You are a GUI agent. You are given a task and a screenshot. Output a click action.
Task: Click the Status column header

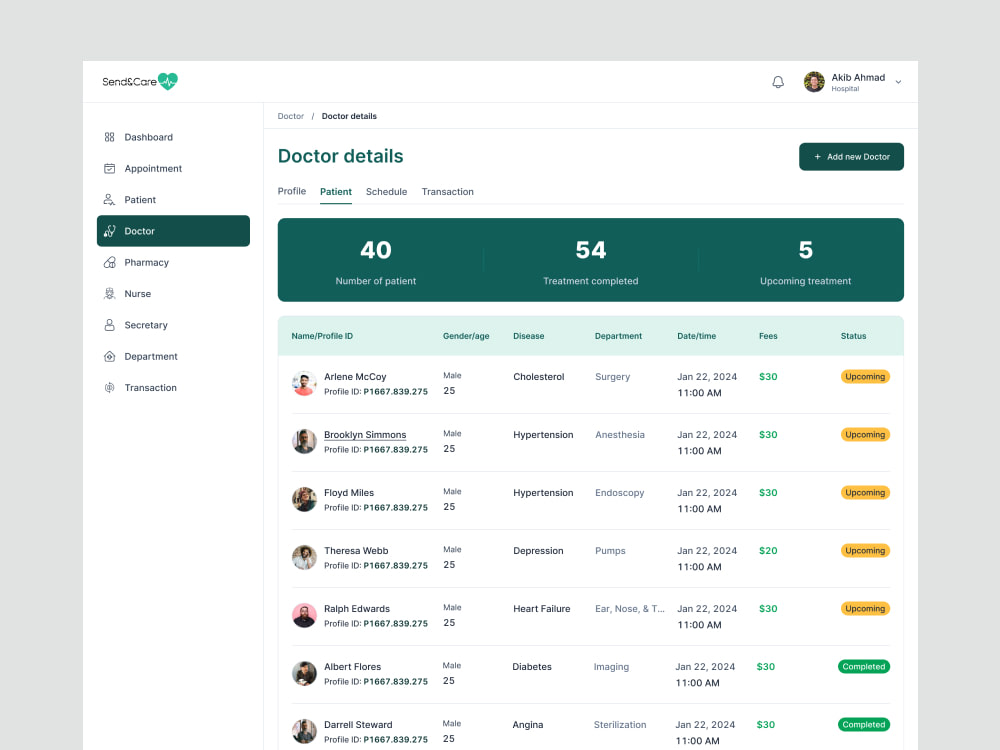tap(853, 336)
